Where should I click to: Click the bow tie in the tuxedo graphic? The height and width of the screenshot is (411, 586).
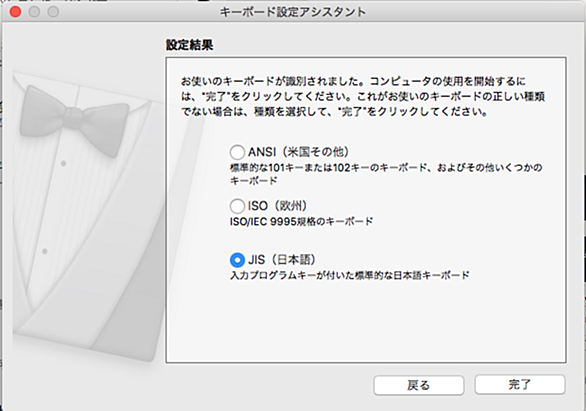point(75,120)
